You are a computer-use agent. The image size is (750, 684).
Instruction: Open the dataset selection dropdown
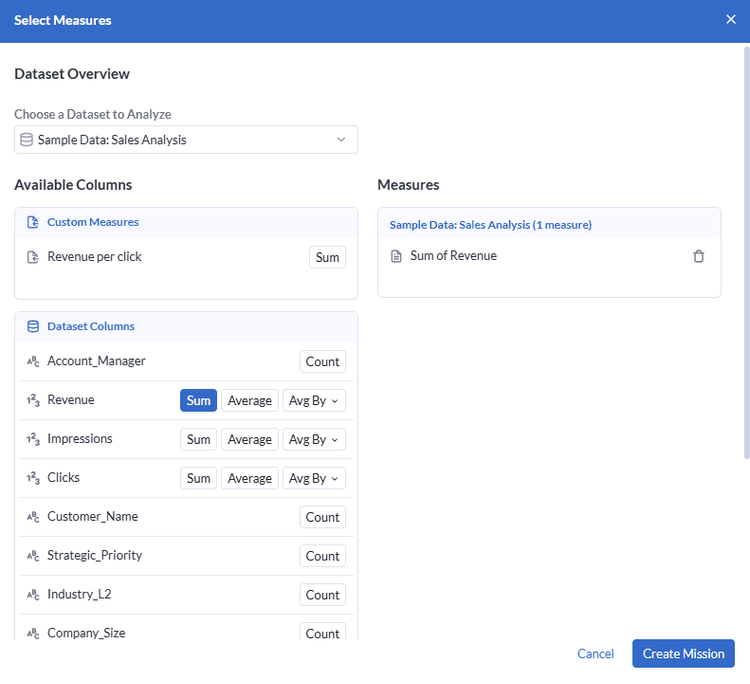(x=186, y=140)
